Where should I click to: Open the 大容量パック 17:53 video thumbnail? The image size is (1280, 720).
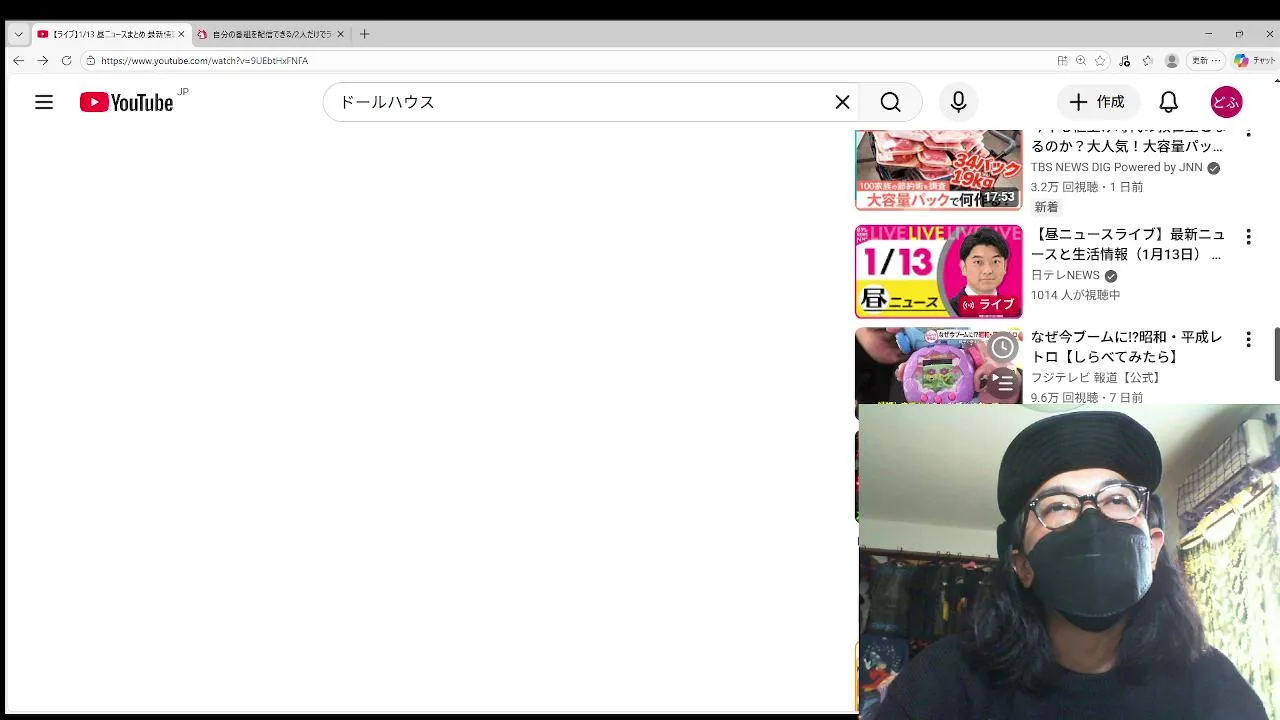tap(938, 170)
